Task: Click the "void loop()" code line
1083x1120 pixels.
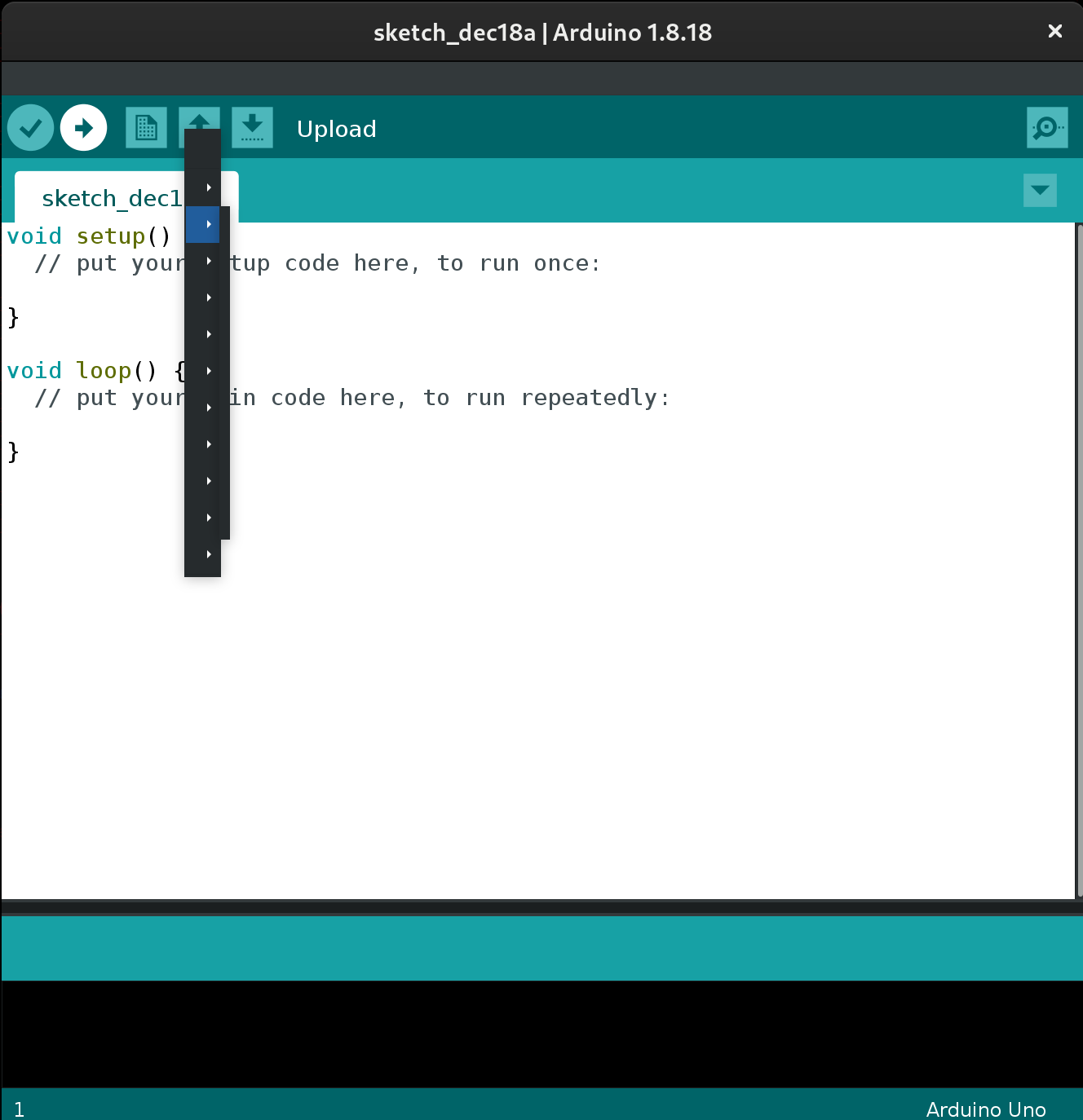Action: point(97,371)
